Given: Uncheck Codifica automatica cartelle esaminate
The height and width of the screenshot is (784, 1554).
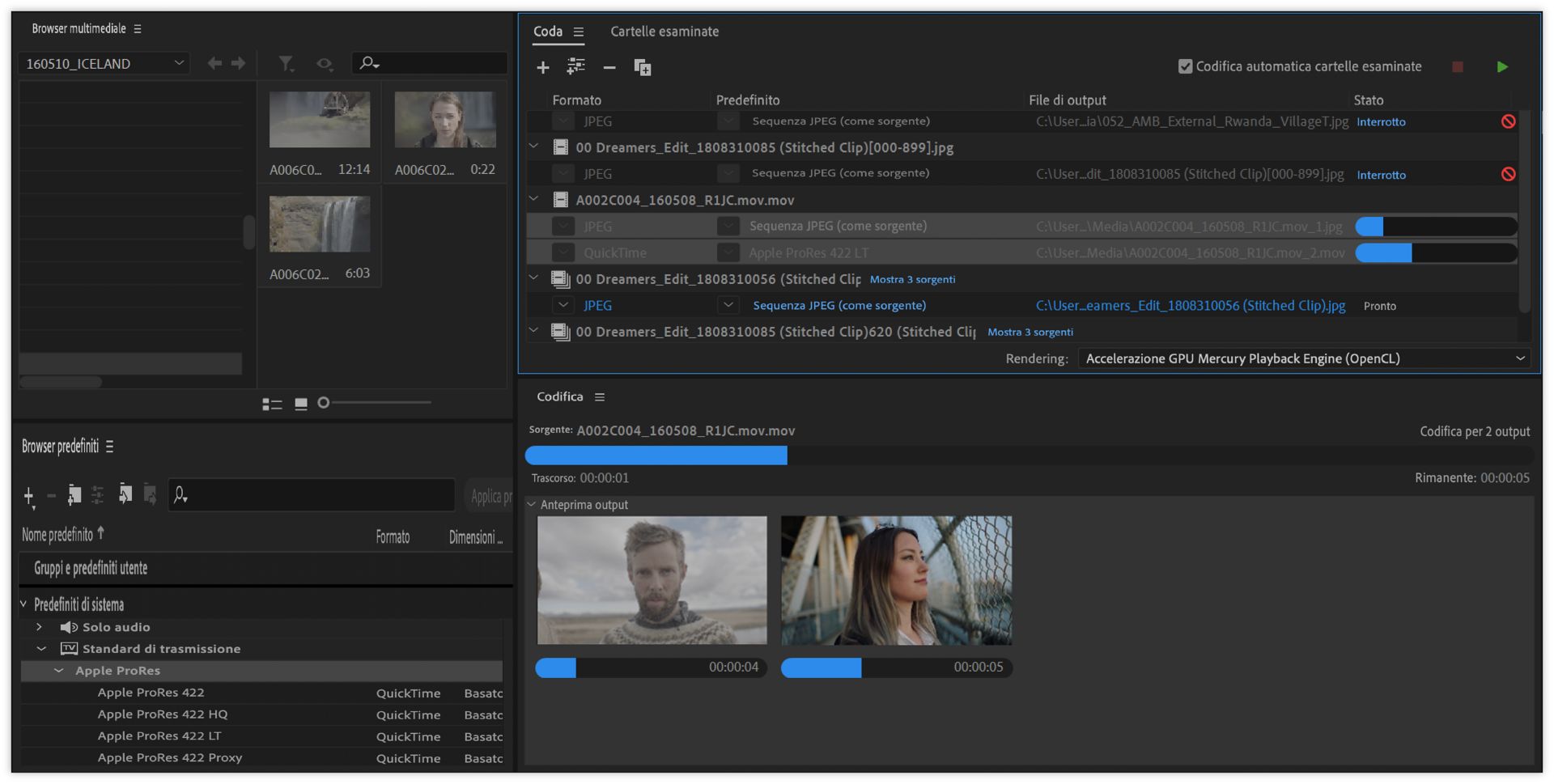Looking at the screenshot, I should tap(1185, 66).
